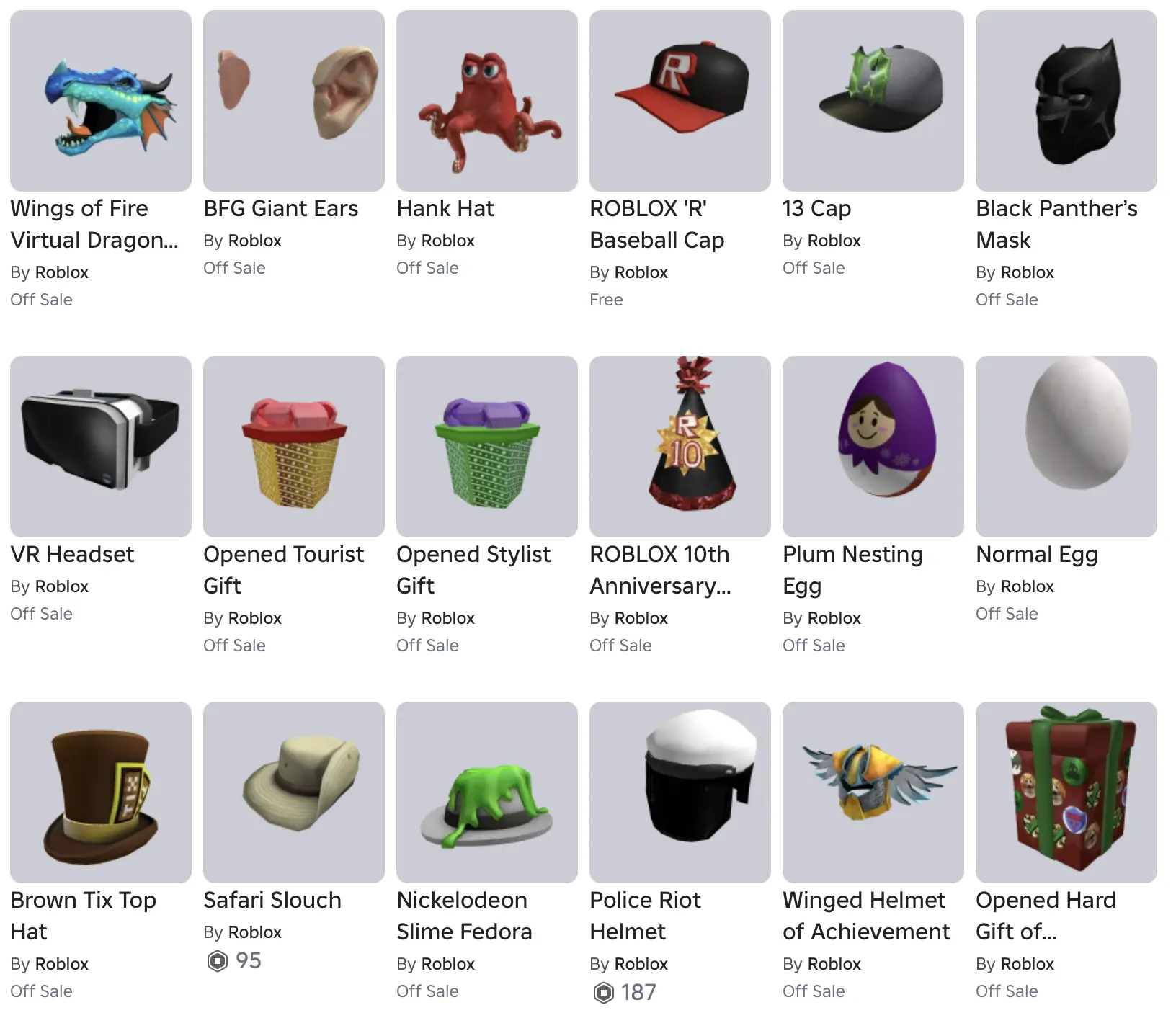Select the Opened Hard Gift thumbnail
The image size is (1176, 1036).
tap(1066, 792)
